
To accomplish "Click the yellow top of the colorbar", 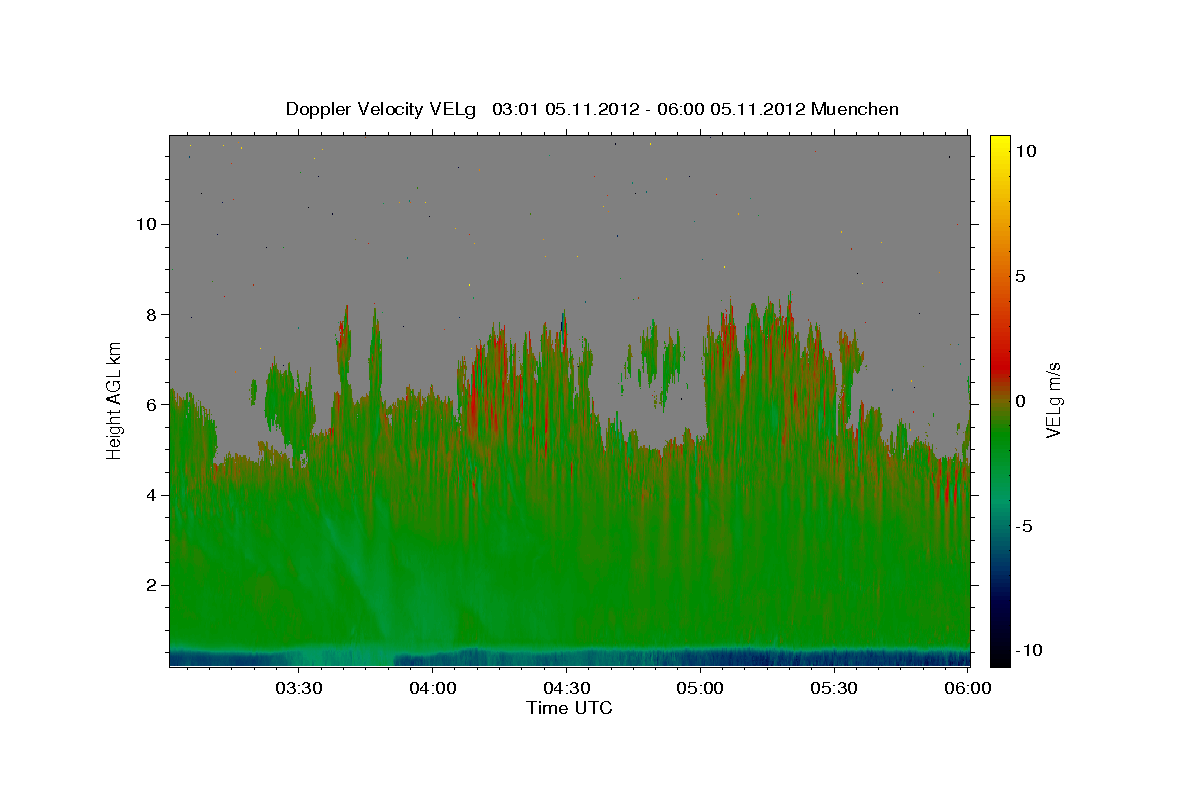I will coord(999,143).
